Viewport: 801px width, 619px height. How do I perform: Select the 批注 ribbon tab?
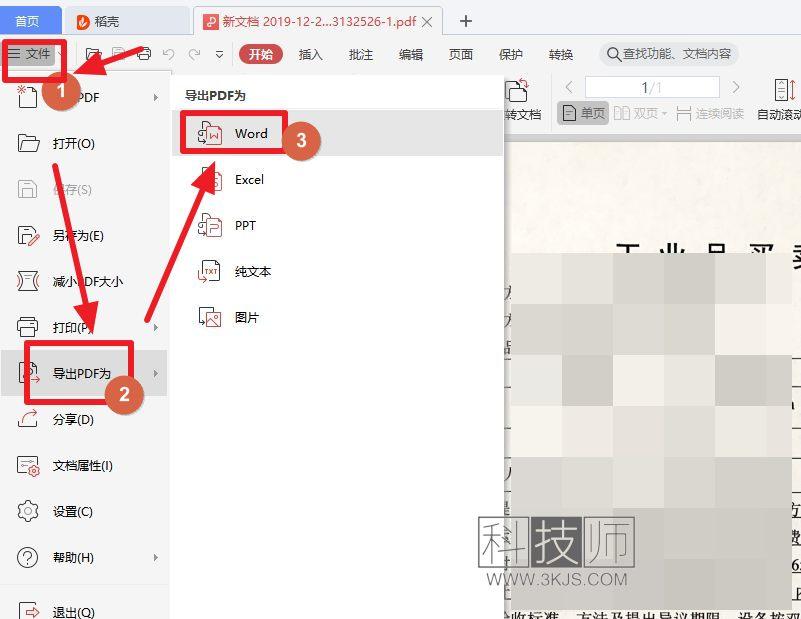pos(361,54)
